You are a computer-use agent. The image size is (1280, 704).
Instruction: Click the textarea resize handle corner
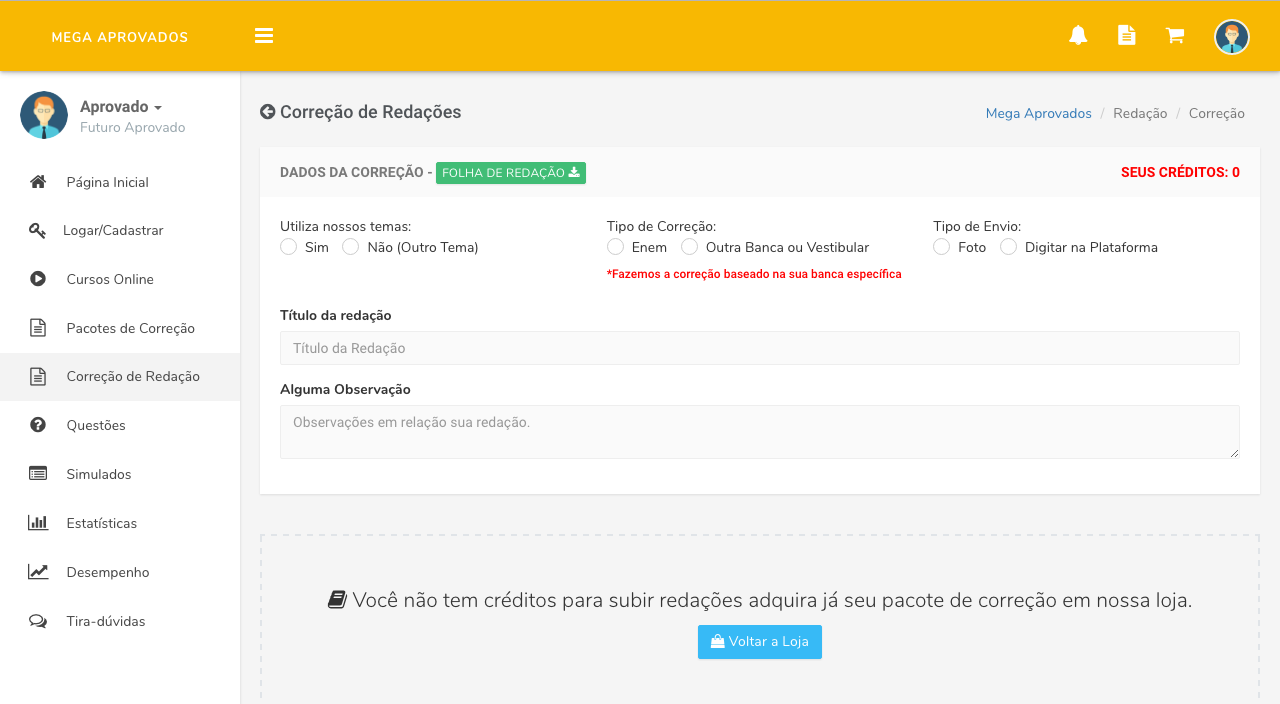coord(1234,453)
